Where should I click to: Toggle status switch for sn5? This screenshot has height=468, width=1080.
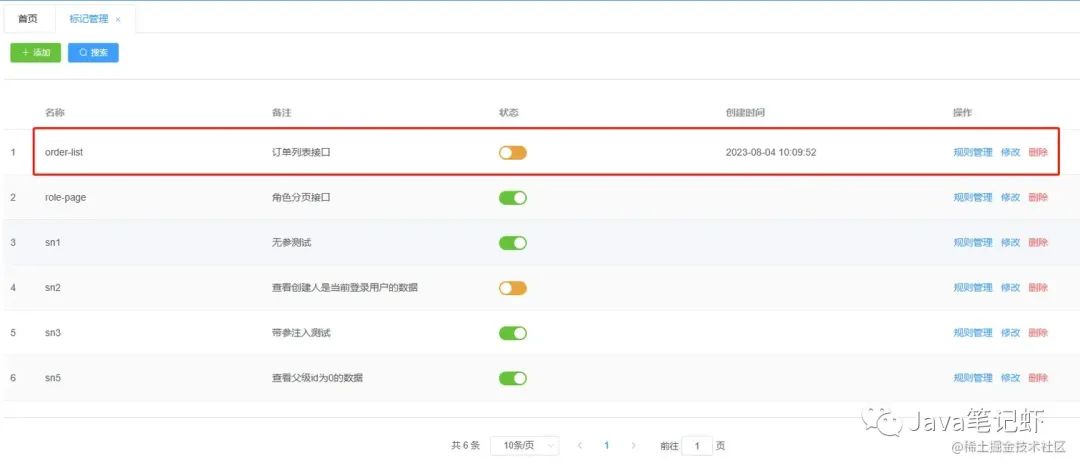coord(512,378)
